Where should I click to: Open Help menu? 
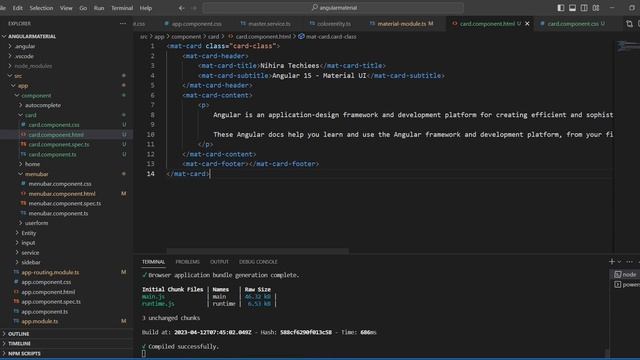[x=146, y=8]
